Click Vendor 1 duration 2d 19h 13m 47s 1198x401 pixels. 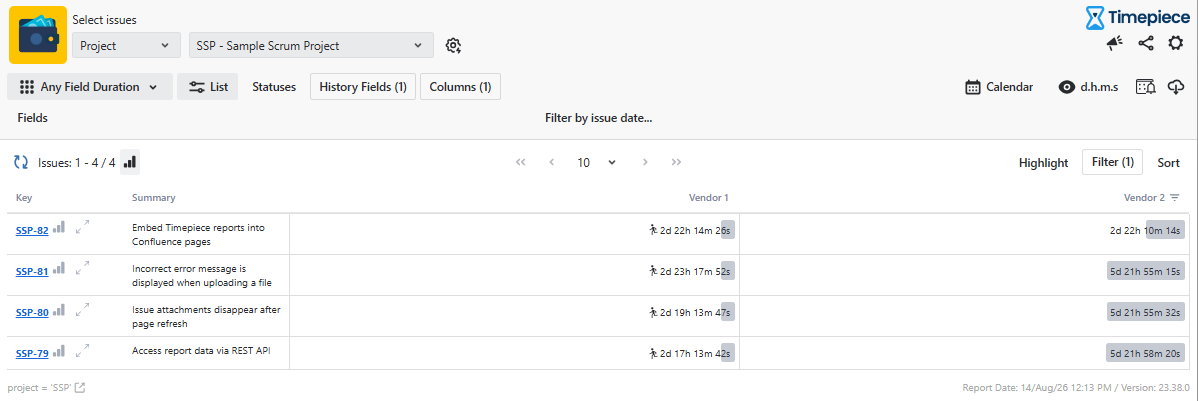[696, 312]
